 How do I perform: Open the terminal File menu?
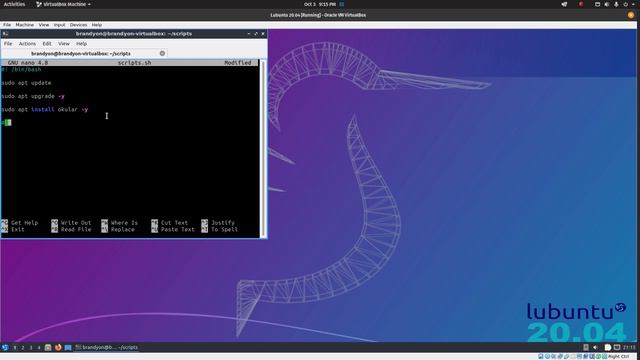(8, 44)
